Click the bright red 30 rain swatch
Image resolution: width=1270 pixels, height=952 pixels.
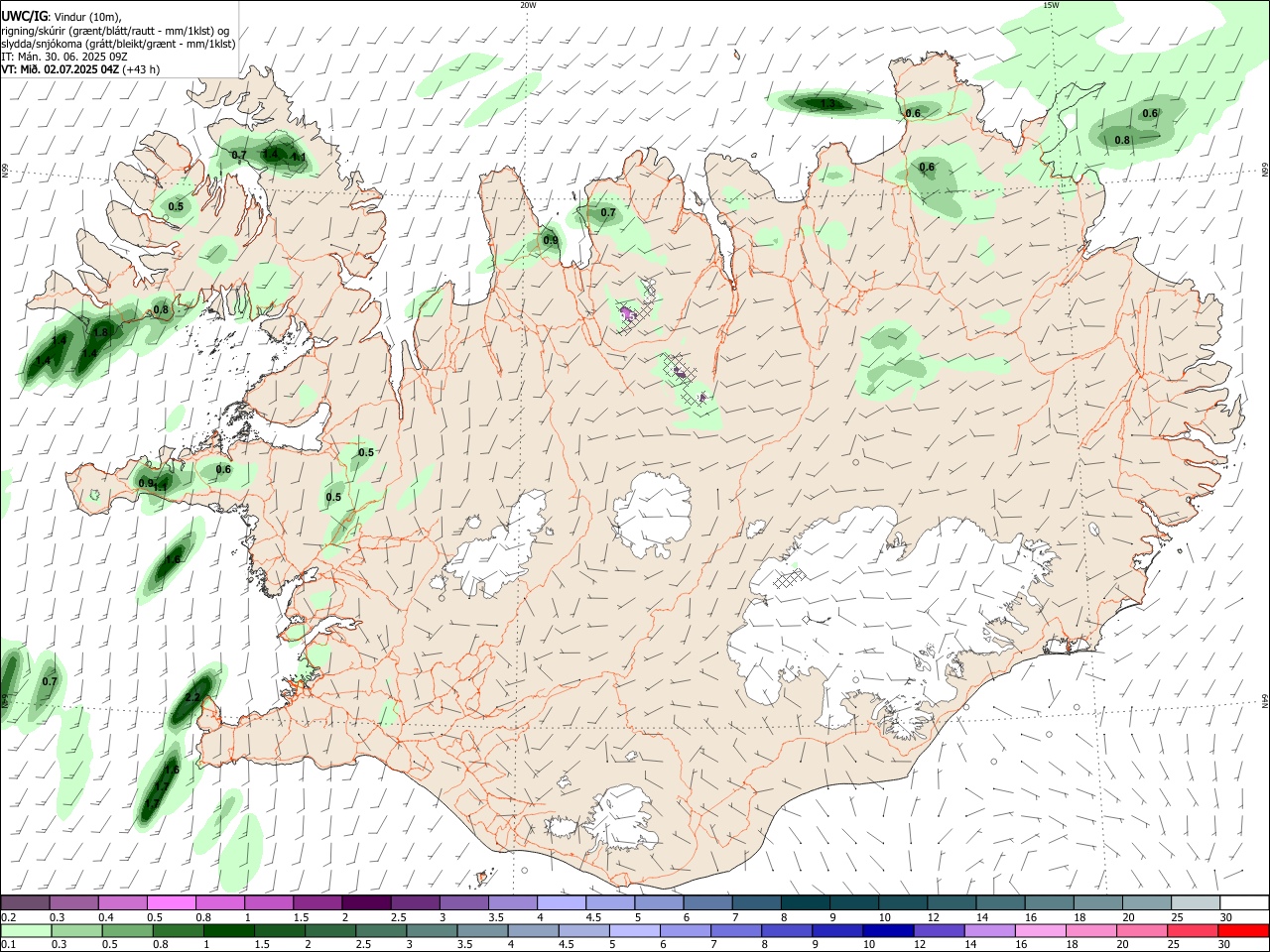[1243, 931]
